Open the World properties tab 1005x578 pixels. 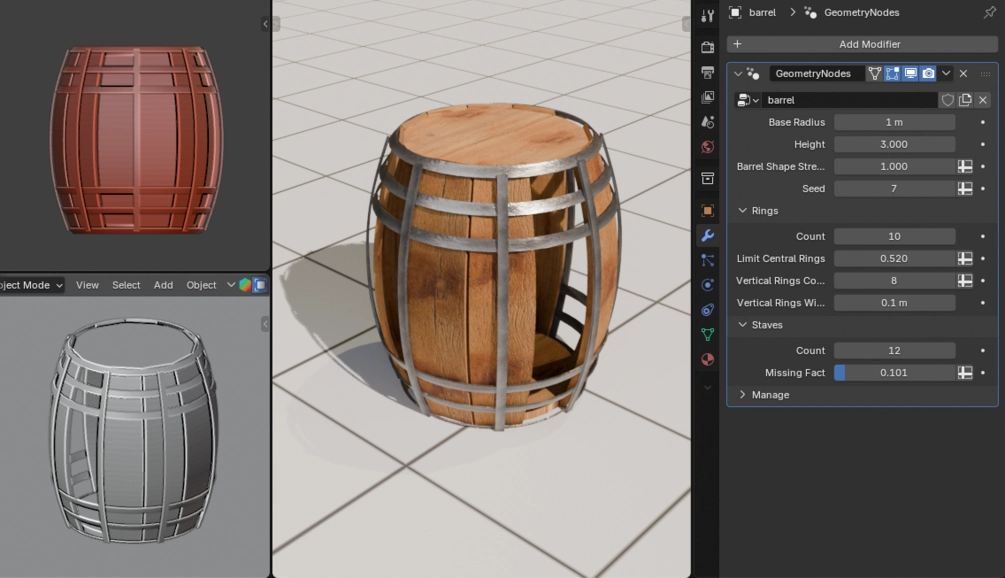point(707,146)
